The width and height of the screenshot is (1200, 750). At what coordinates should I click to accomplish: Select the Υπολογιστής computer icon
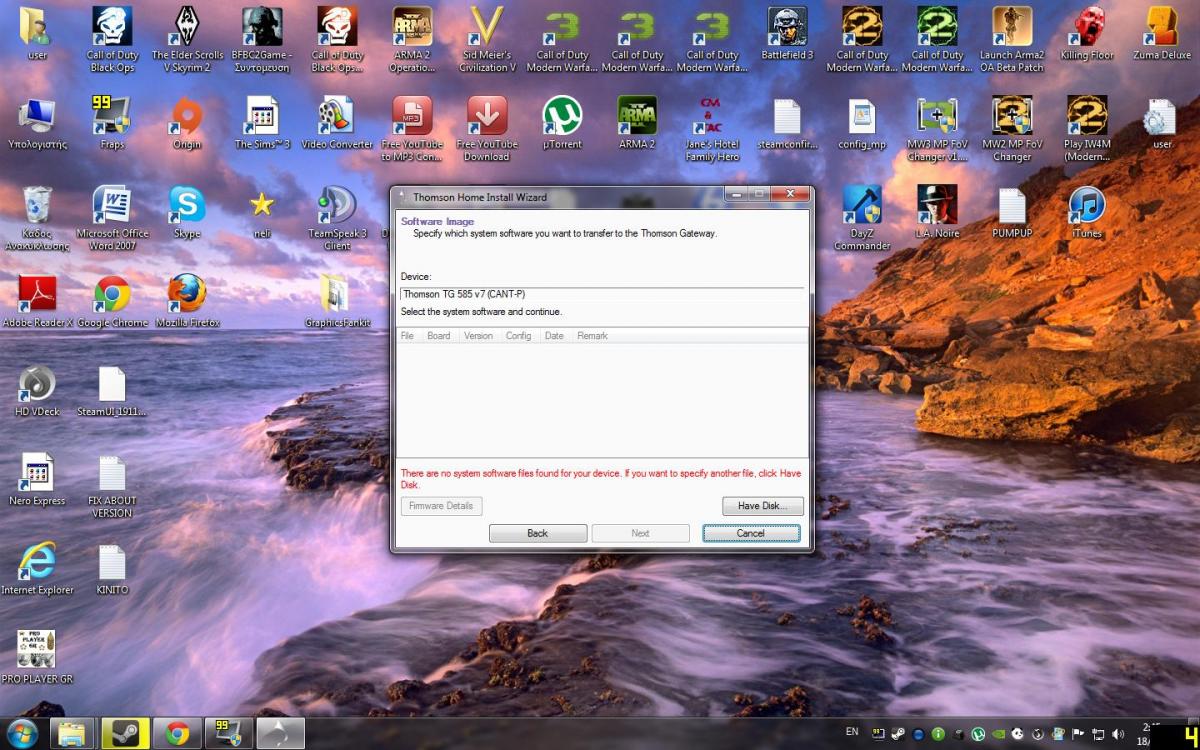37,123
